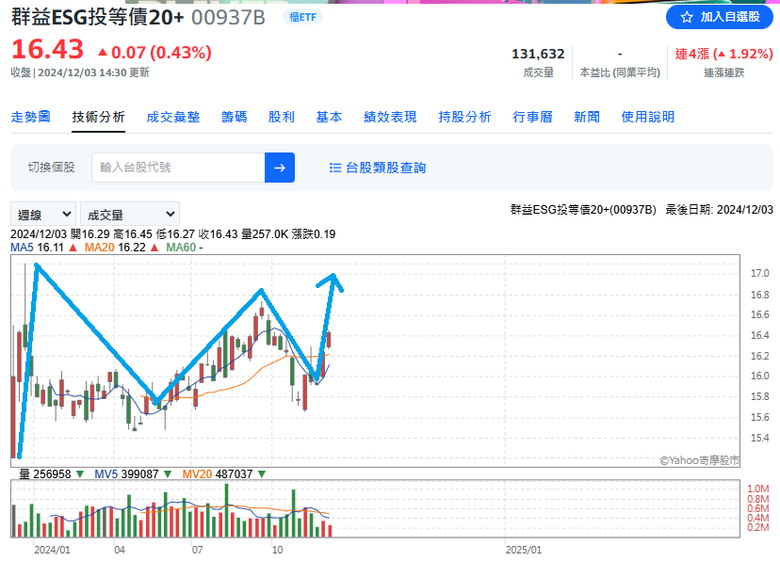This screenshot has width=780, height=561.
Task: Click the 櫃ETF badge
Action: tap(303, 17)
